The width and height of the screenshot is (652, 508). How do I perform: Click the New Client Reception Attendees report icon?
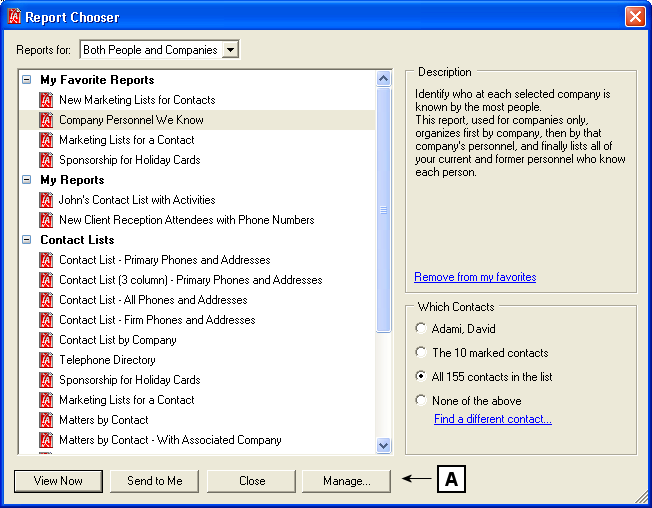(x=46, y=220)
